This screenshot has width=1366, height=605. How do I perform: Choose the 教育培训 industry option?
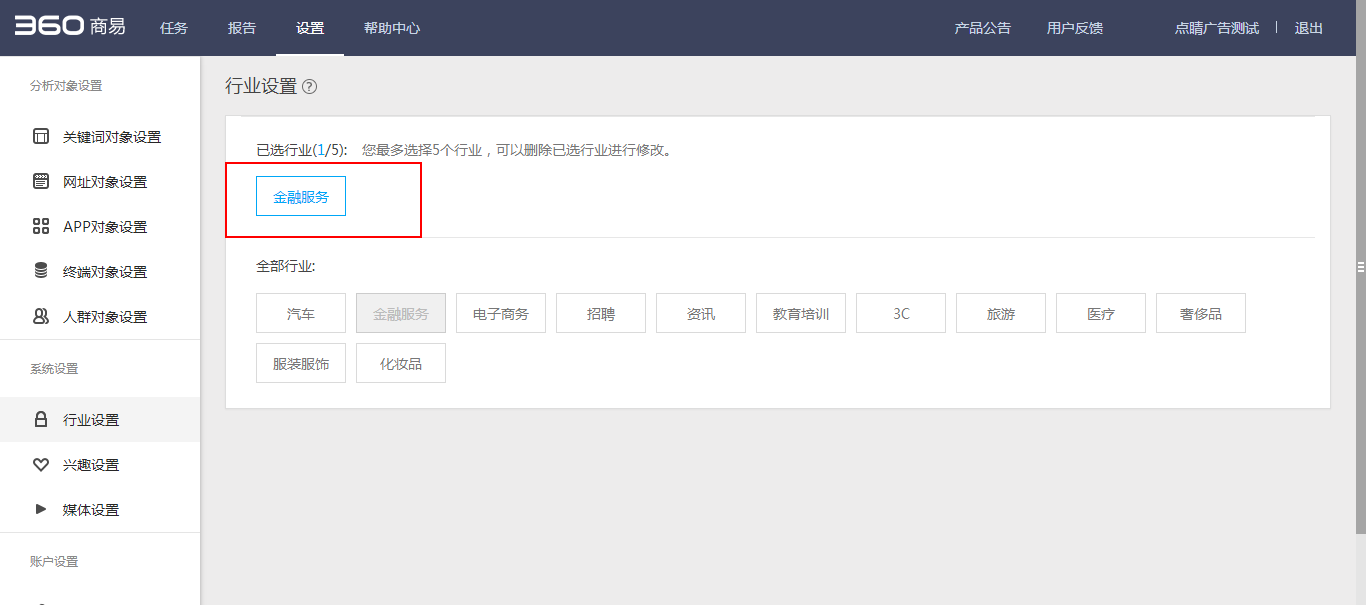click(x=801, y=314)
